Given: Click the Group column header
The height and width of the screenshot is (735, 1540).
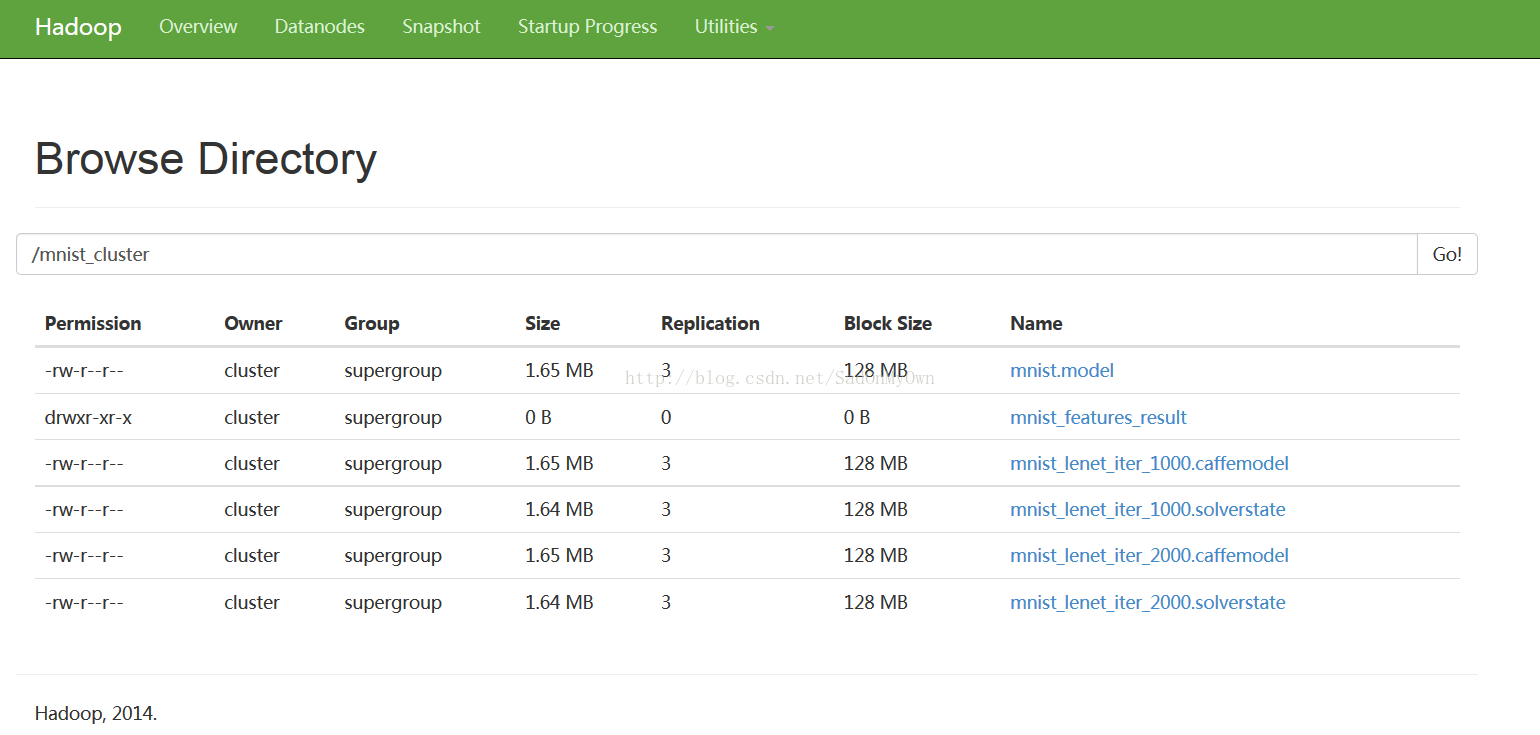Looking at the screenshot, I should pyautogui.click(x=372, y=323).
